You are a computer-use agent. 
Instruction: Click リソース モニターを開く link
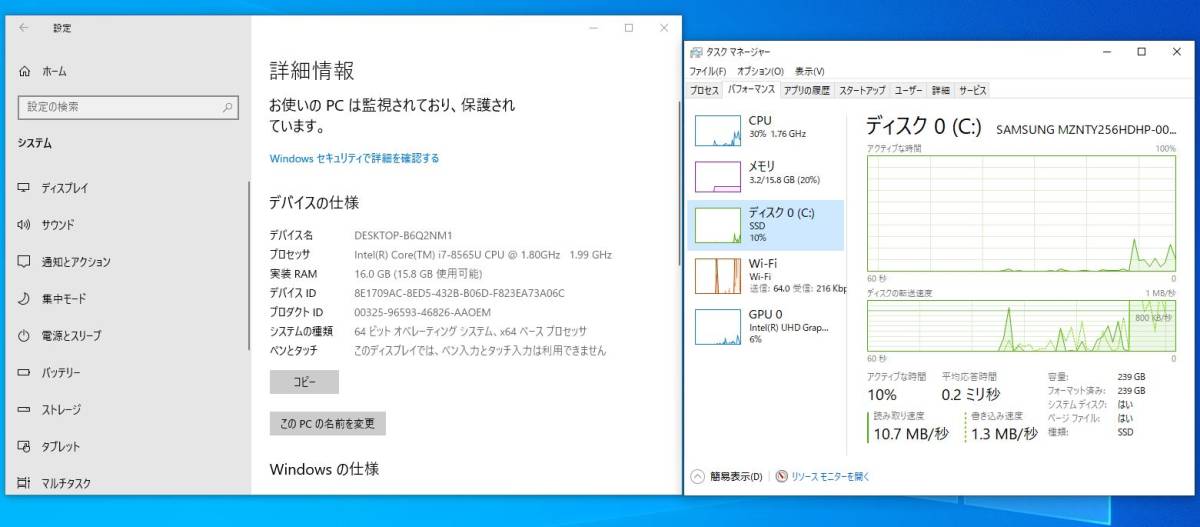point(830,477)
